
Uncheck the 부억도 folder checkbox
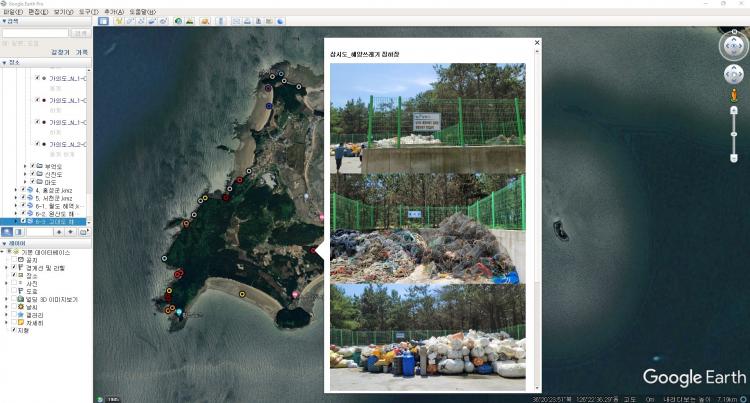[x=33, y=166]
